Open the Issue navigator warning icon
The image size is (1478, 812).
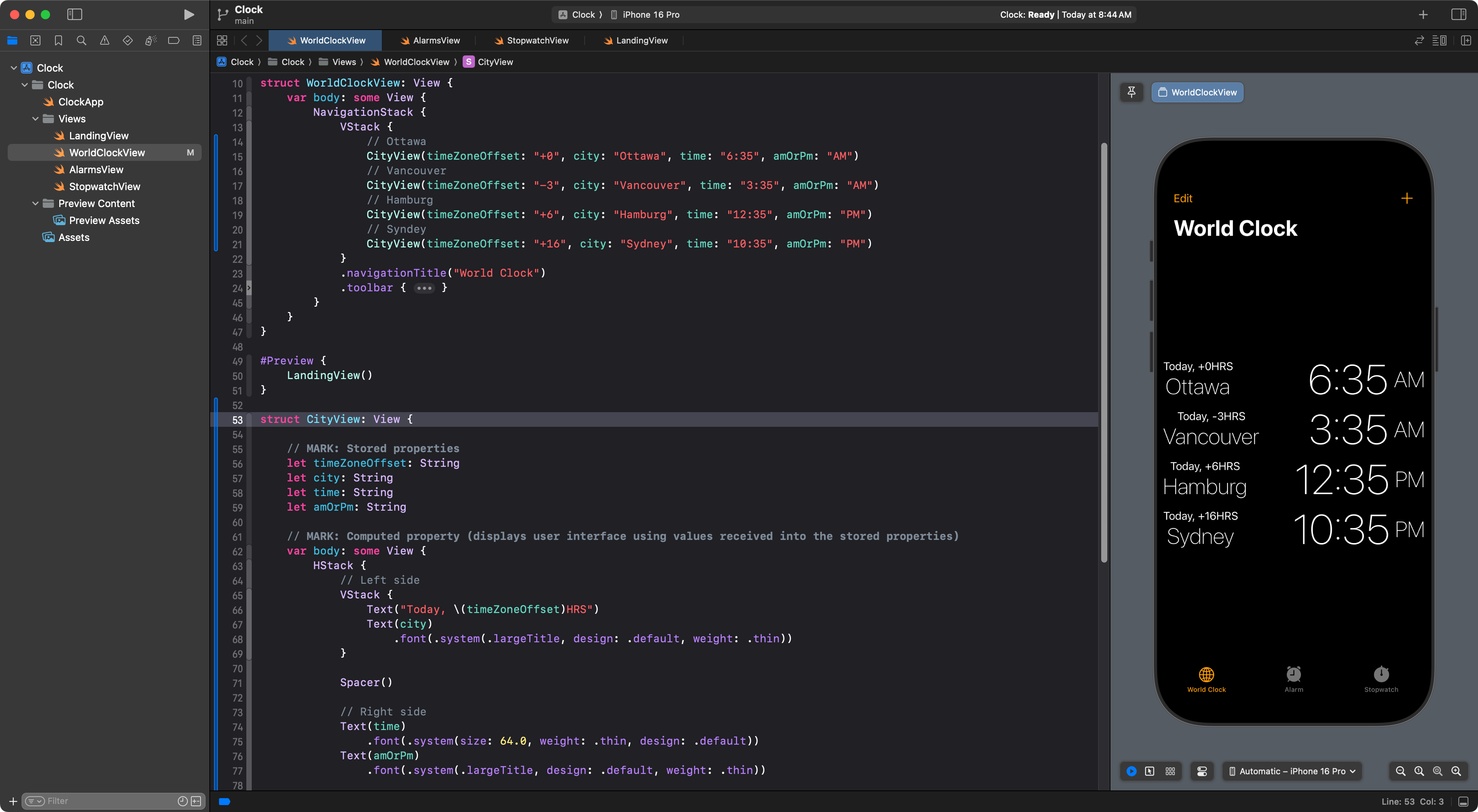(x=104, y=40)
